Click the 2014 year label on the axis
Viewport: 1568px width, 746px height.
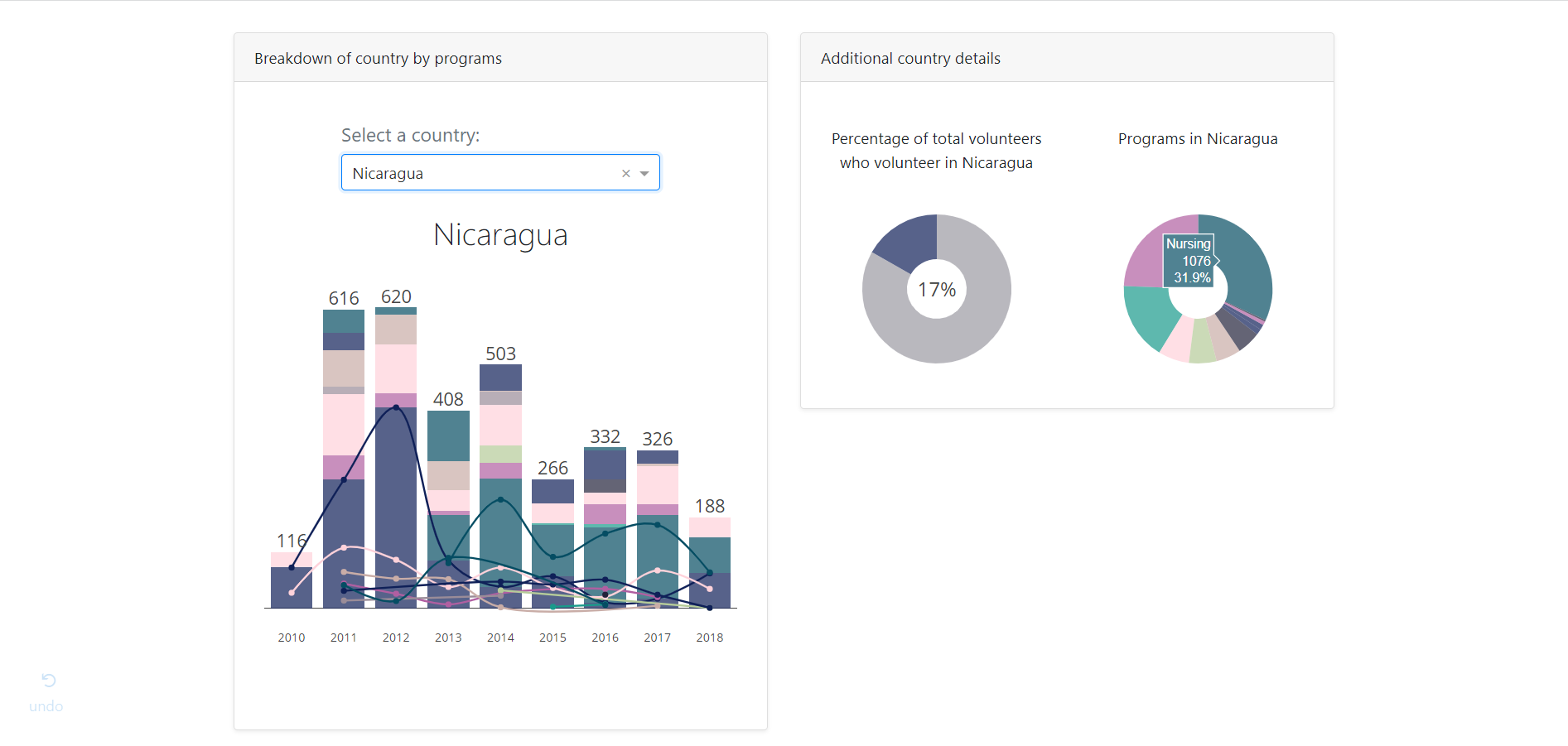500,637
